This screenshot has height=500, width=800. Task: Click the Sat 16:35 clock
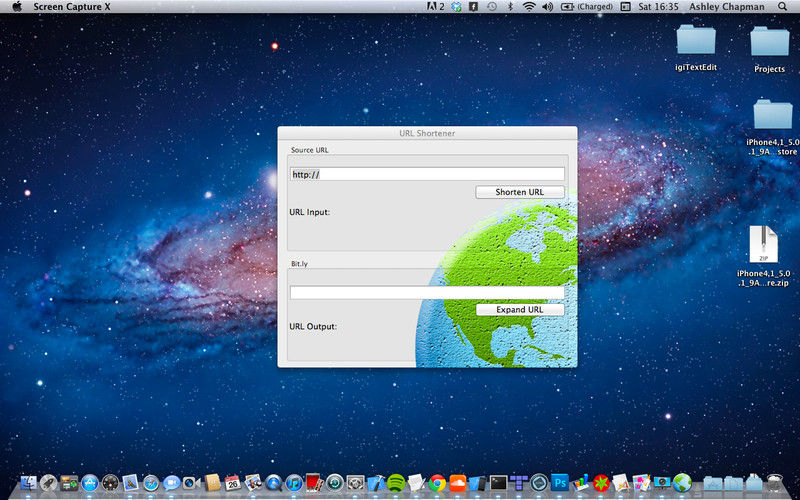coord(658,7)
